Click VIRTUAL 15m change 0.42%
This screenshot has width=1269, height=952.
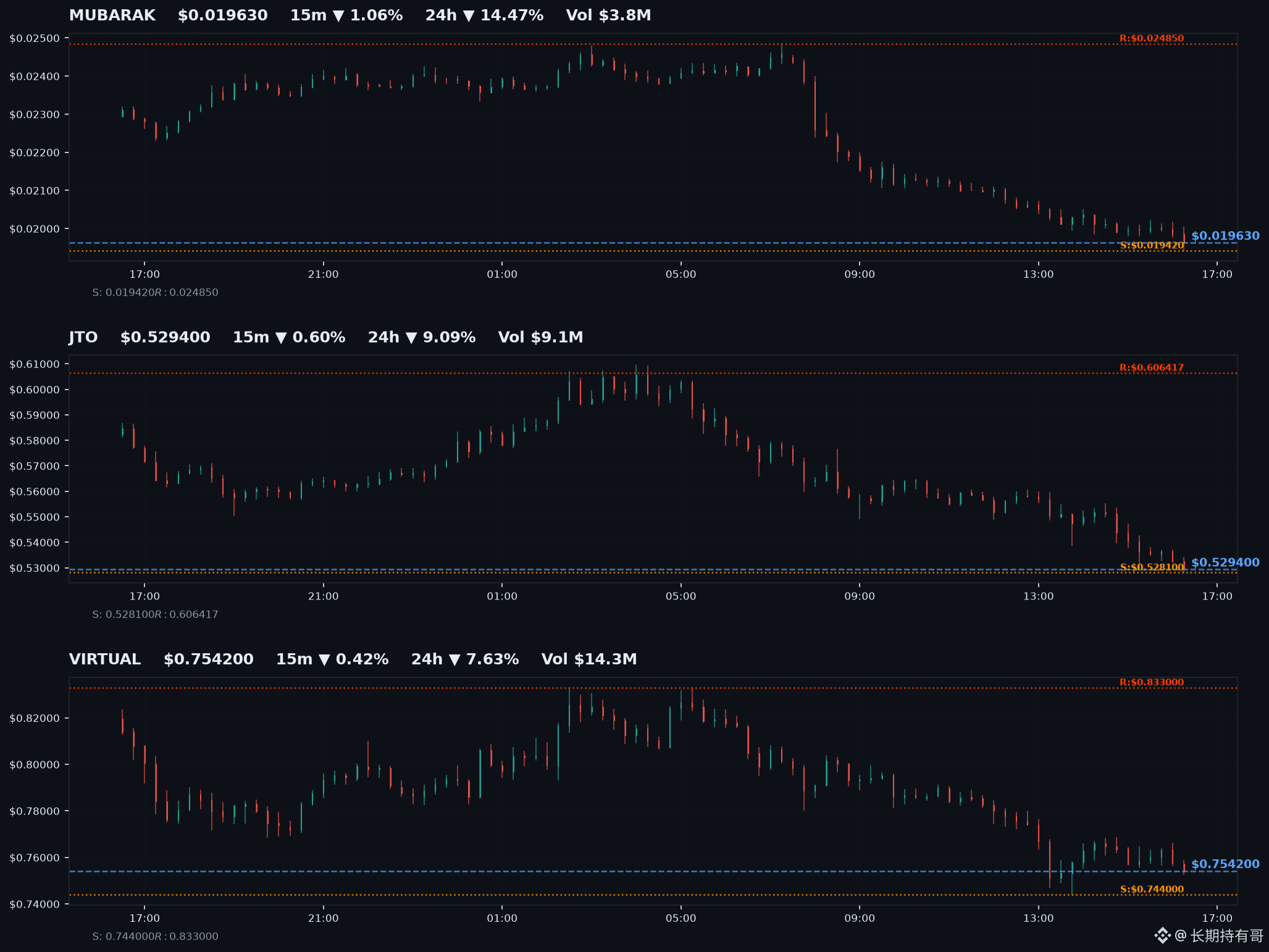[x=332, y=659]
